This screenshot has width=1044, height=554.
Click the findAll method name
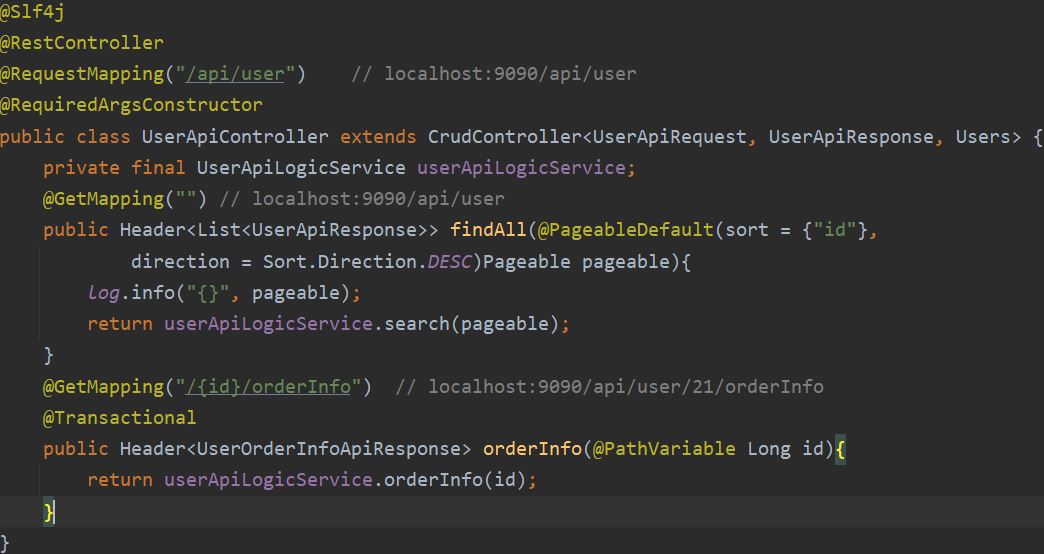[x=488, y=230]
